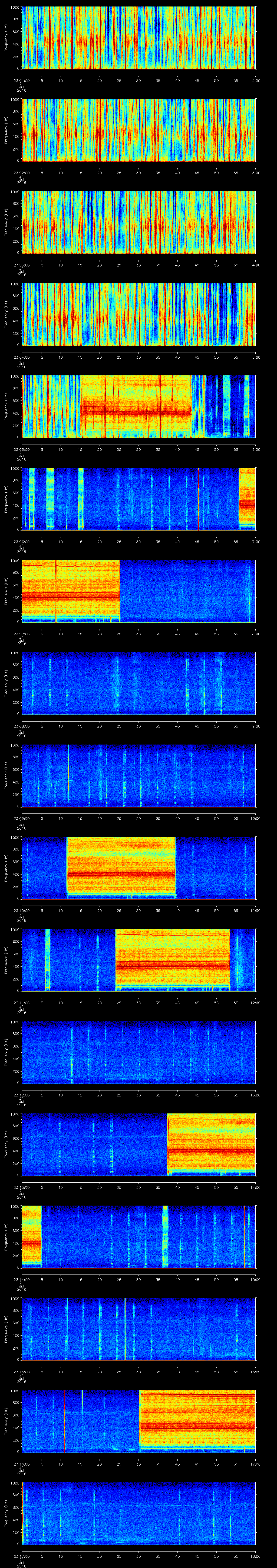Pick the 23:12:00 time axis label
This screenshot has height=1568, width=277.
pos(22,1095)
